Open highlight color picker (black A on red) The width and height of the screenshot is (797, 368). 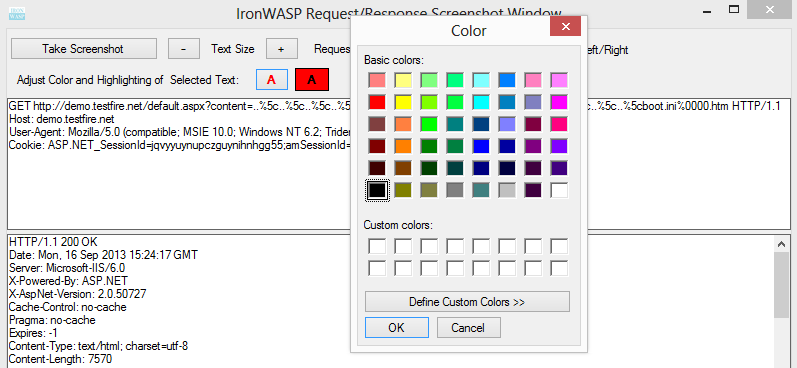(x=312, y=79)
